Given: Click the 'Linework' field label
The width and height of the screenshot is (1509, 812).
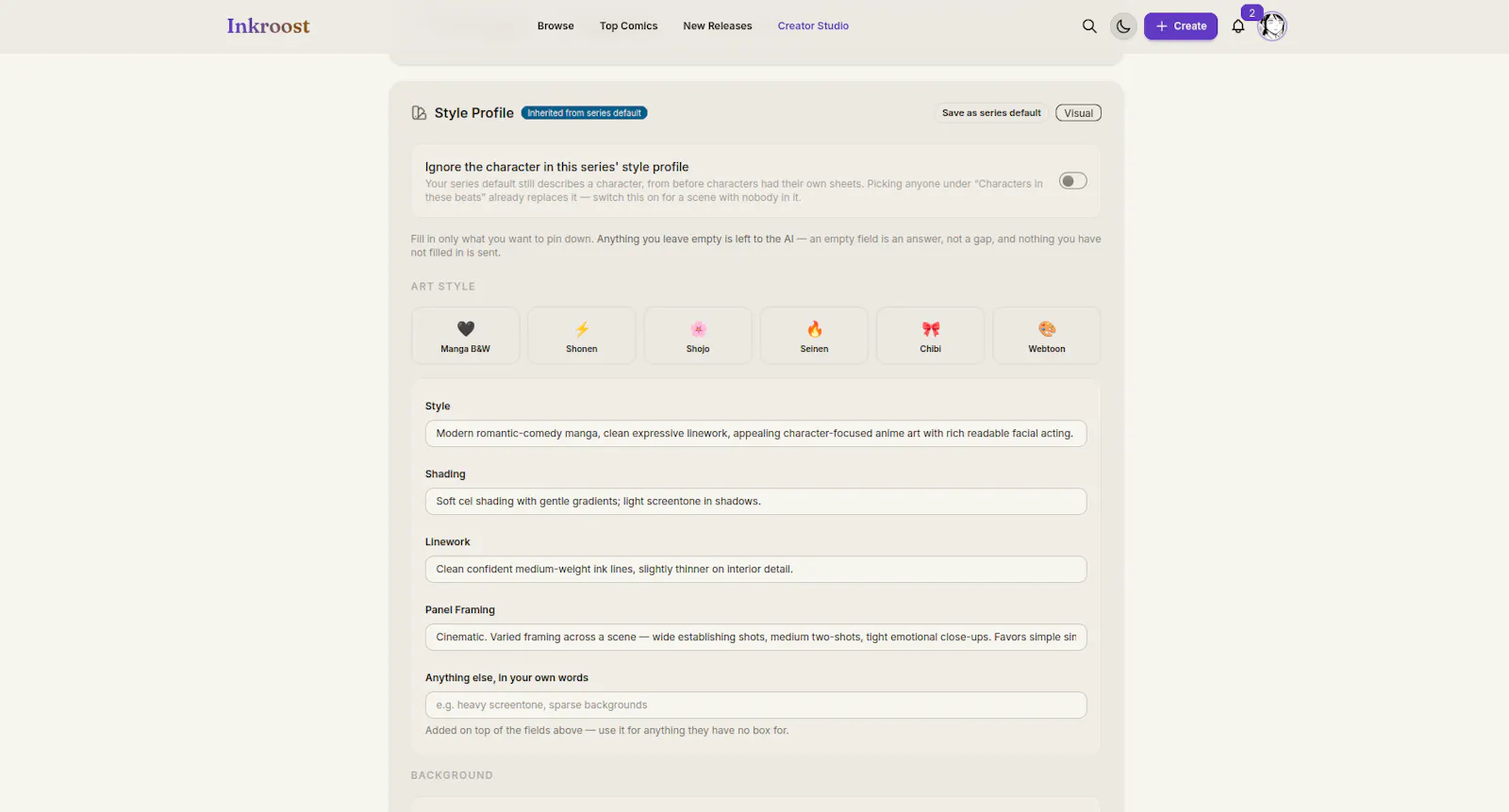Looking at the screenshot, I should (x=447, y=542).
